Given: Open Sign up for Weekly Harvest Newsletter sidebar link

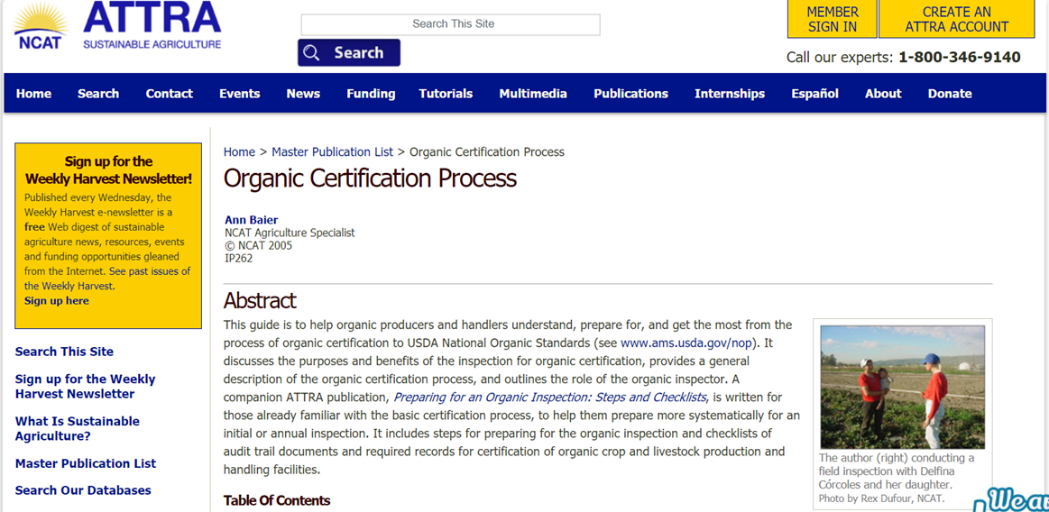Looking at the screenshot, I should tap(85, 386).
